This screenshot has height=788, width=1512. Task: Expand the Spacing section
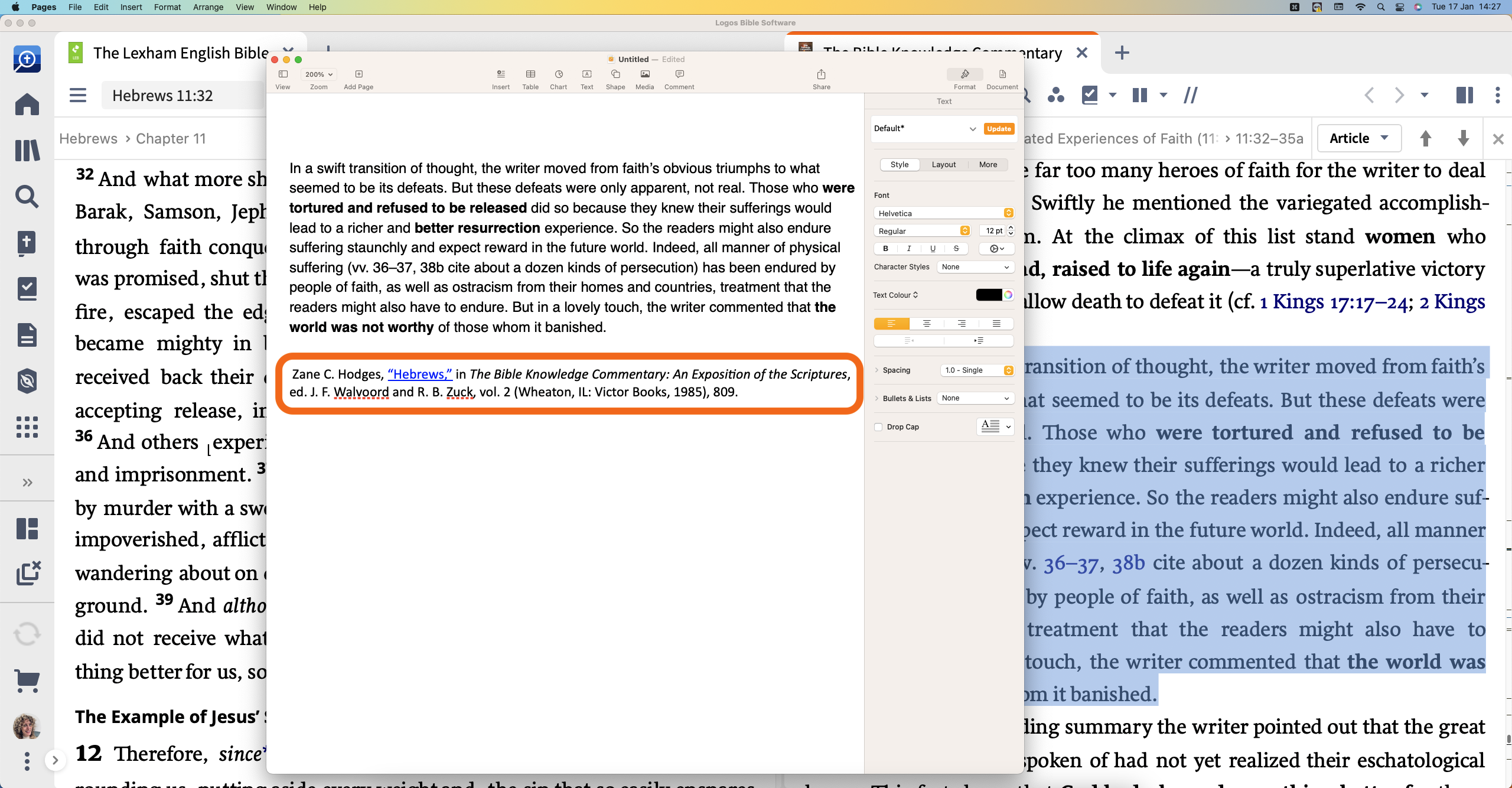[x=877, y=370]
